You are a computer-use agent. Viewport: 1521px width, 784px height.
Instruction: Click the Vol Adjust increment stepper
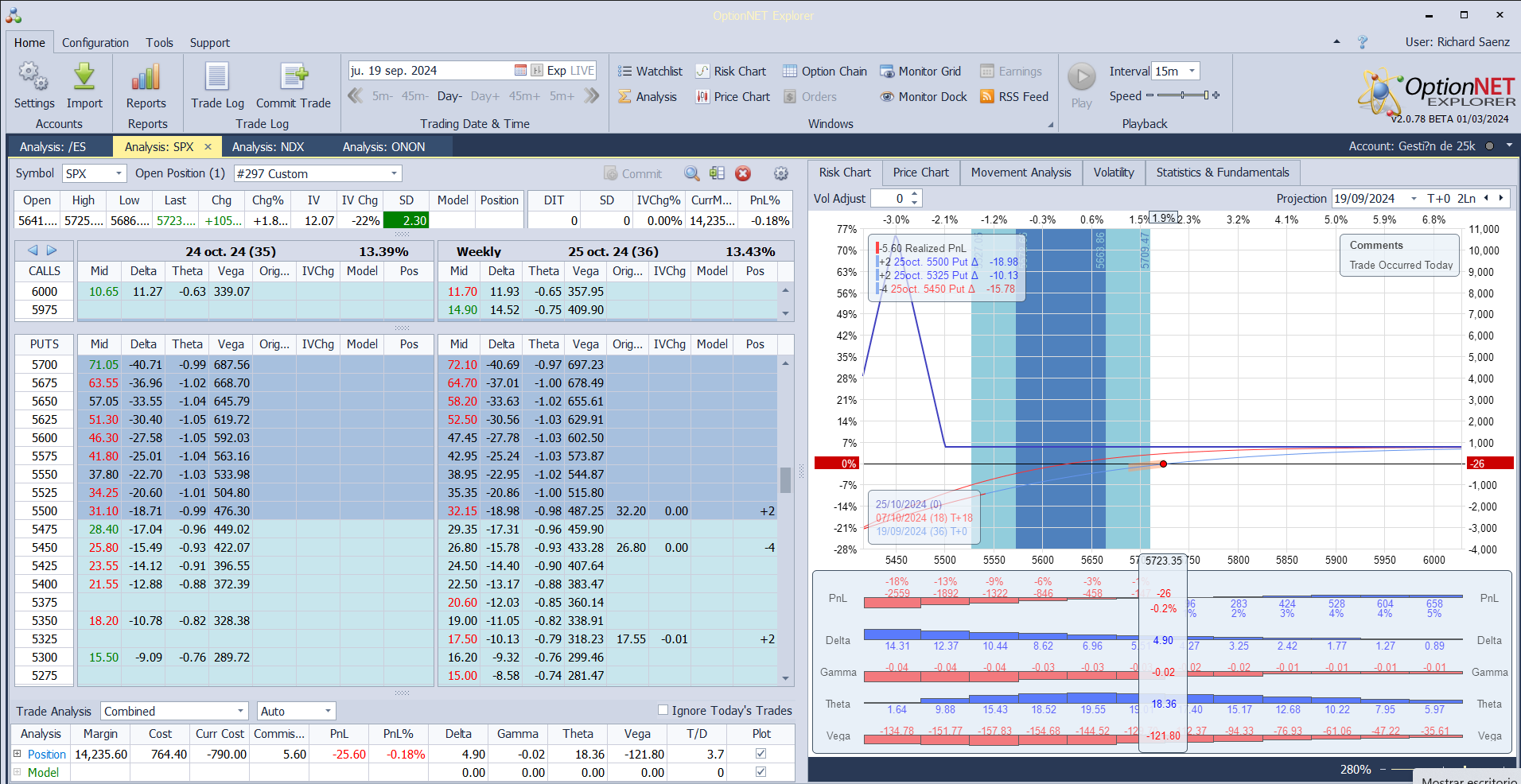coord(915,194)
